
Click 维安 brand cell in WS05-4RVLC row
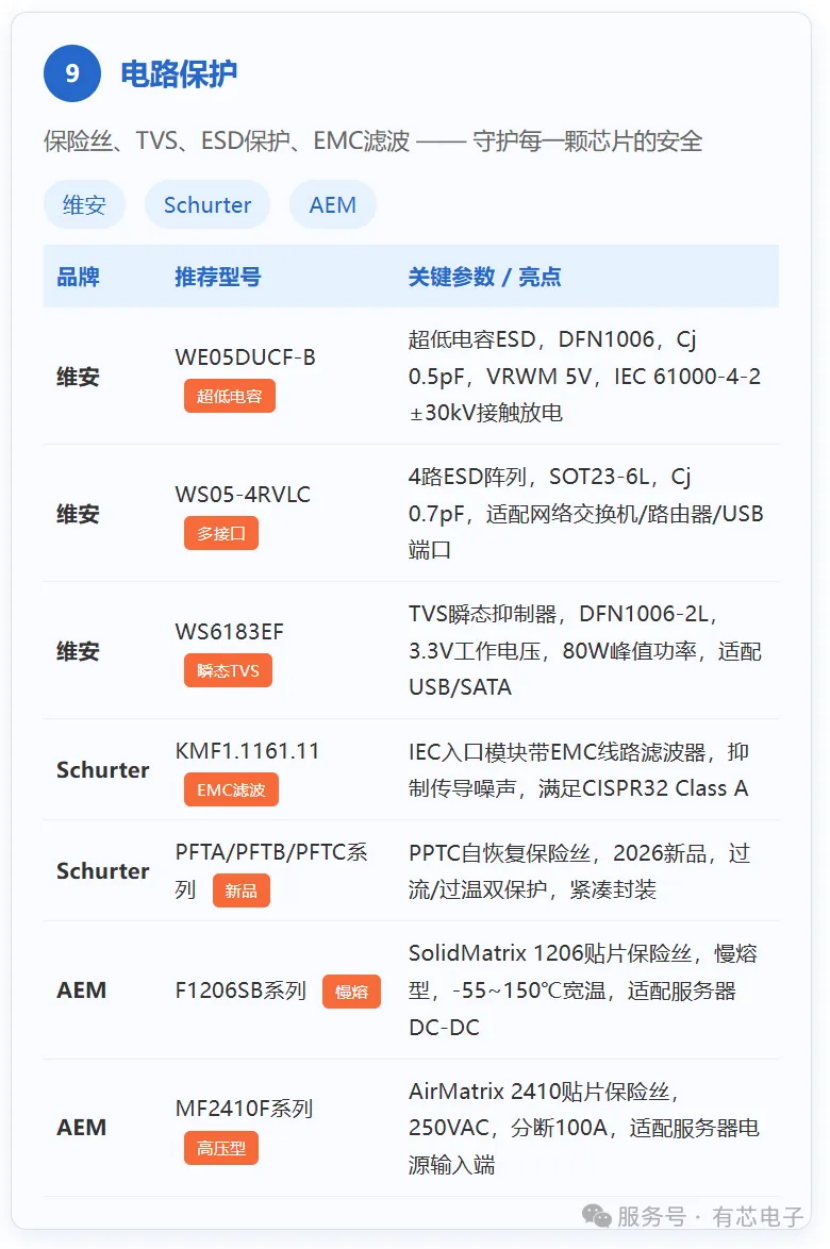(78, 514)
